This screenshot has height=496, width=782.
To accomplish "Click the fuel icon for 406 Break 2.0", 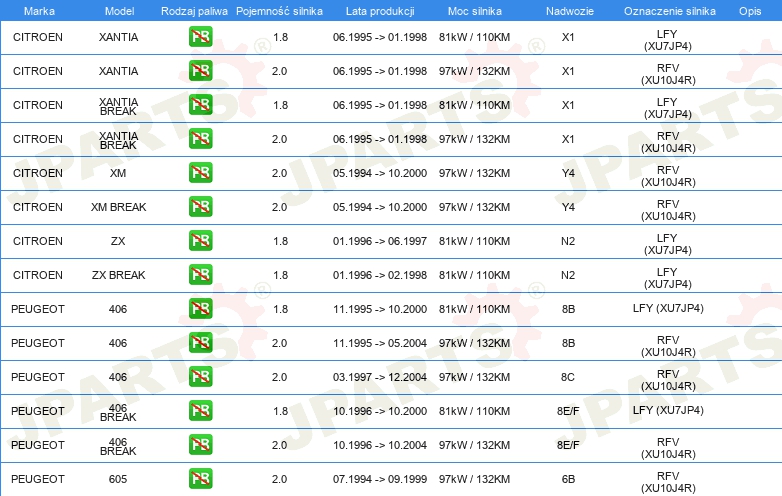I will (x=200, y=445).
